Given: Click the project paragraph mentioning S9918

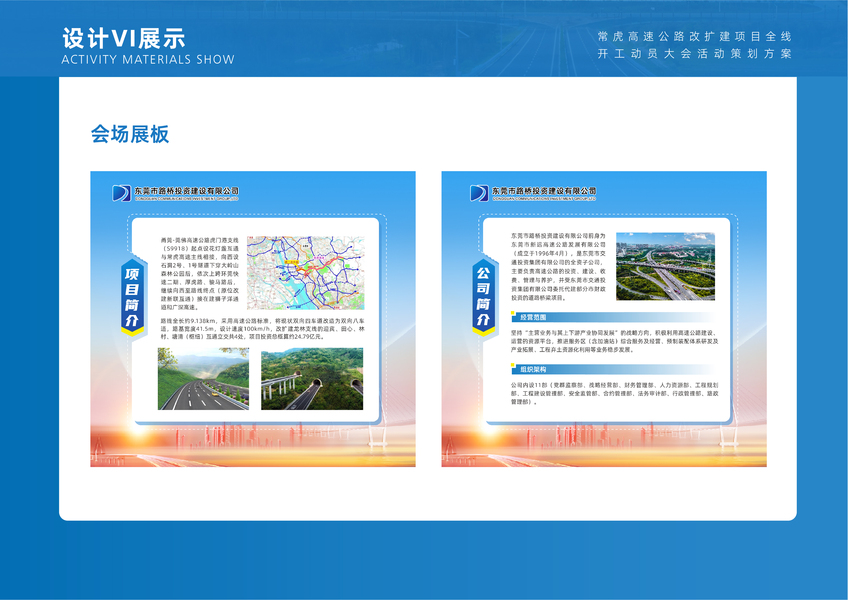Looking at the screenshot, I should click(200, 273).
